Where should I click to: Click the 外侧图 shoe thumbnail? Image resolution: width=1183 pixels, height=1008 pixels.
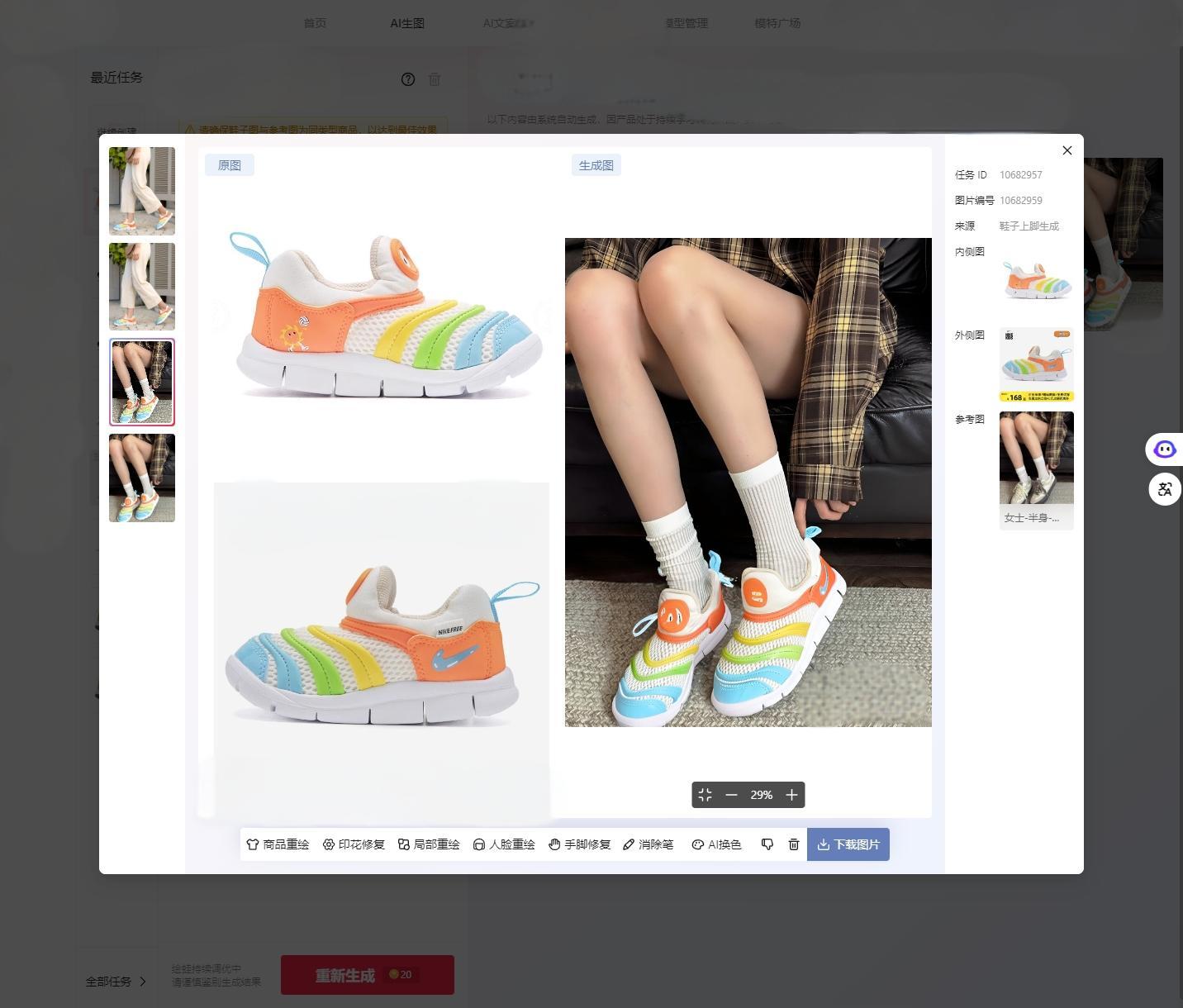click(x=1037, y=365)
